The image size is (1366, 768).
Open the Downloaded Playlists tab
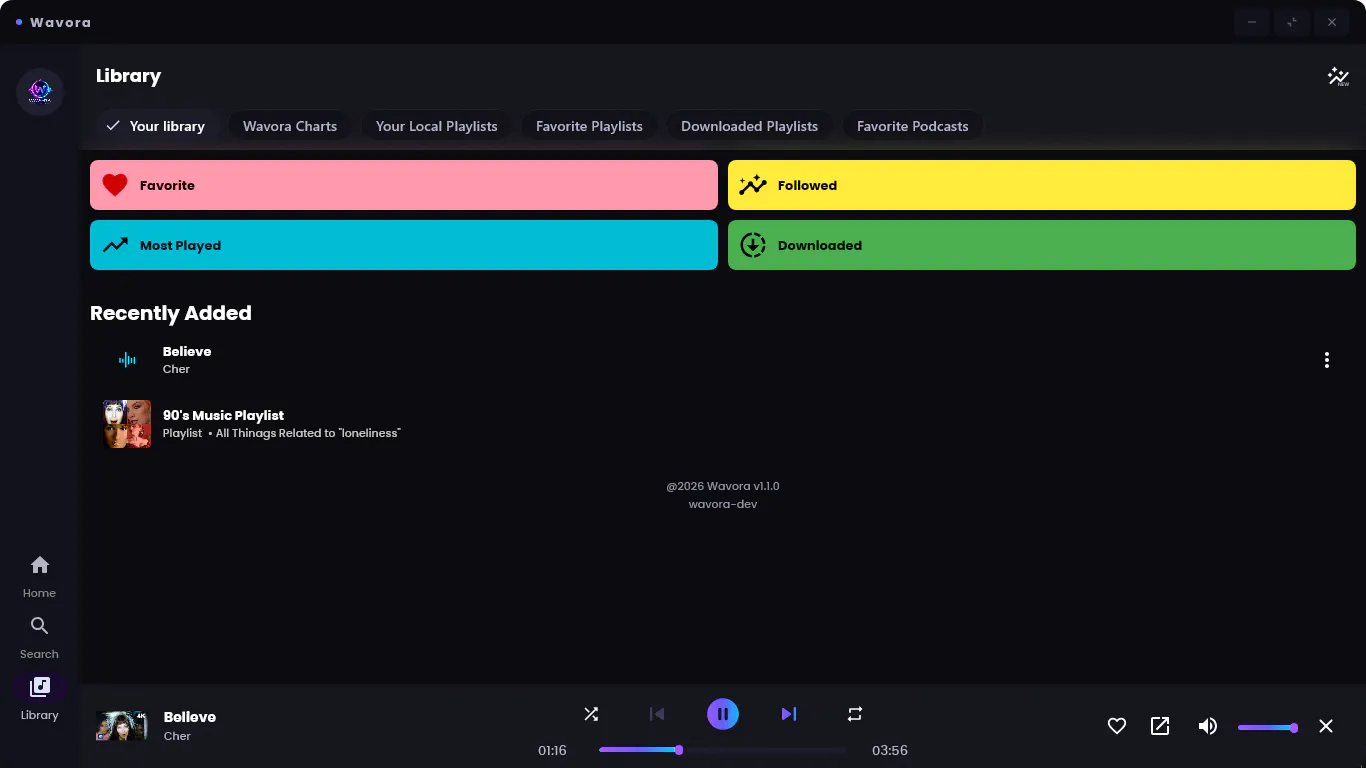point(749,126)
